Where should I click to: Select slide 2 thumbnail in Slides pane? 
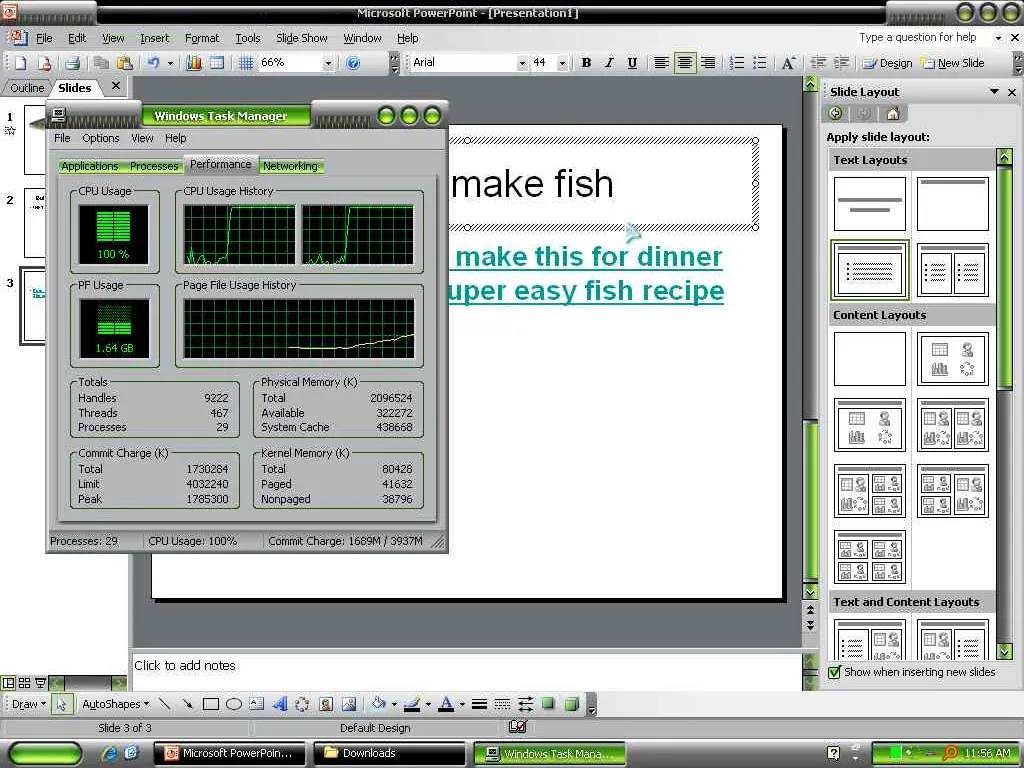[35, 223]
